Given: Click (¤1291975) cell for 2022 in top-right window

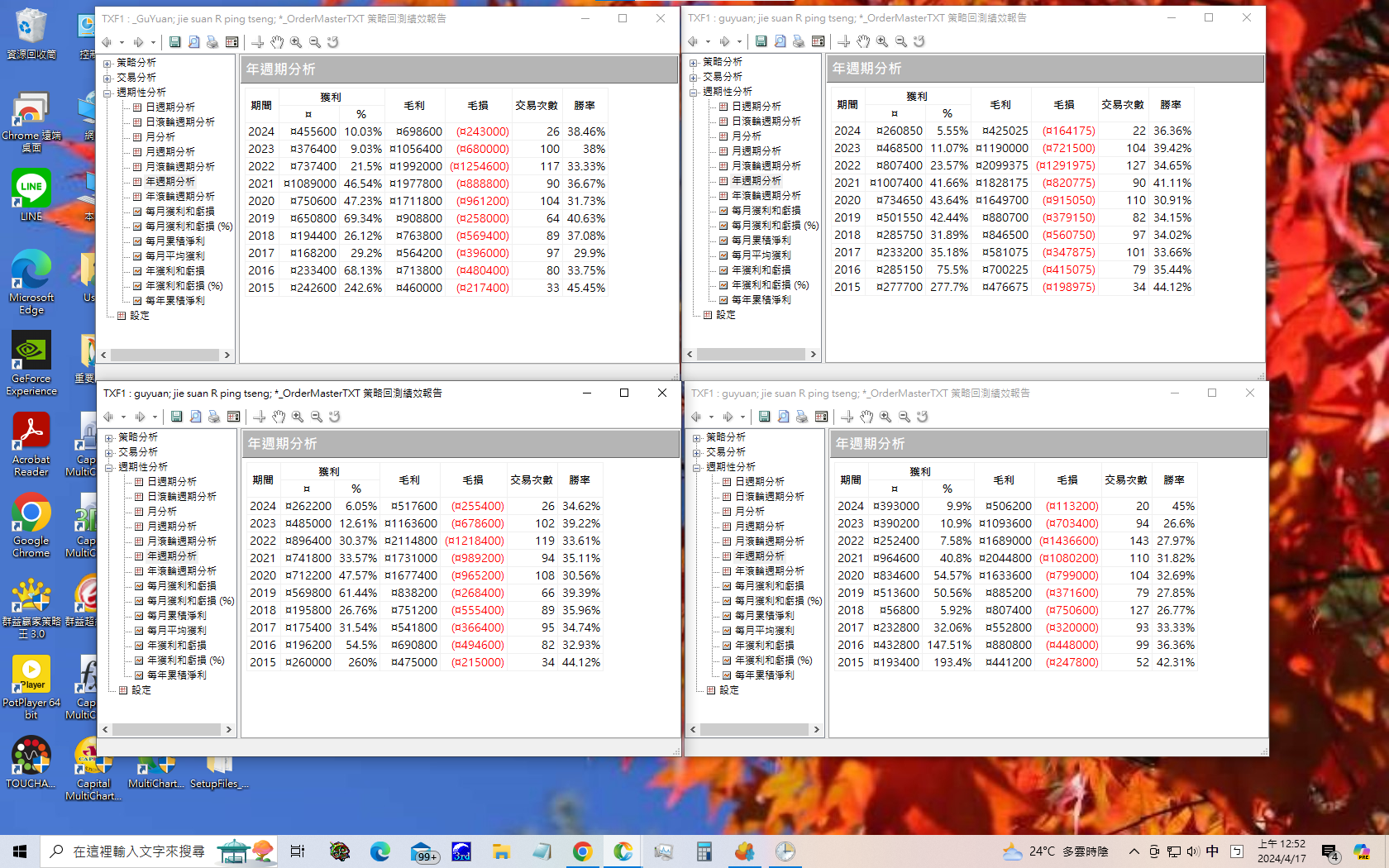Looking at the screenshot, I should tap(1066, 165).
